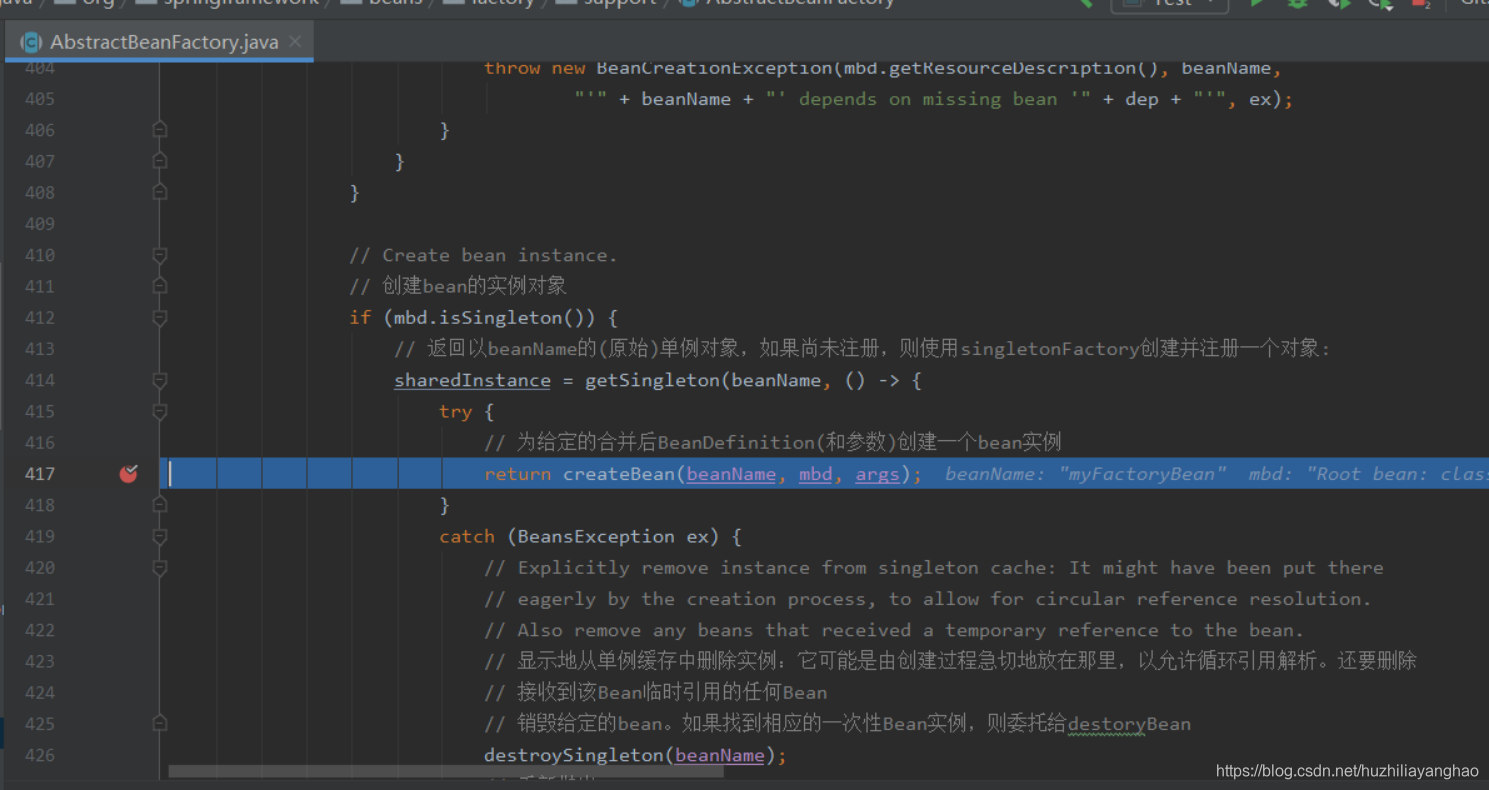Click line number 421 in the gutter
Viewport: 1489px width, 790px height.
pos(40,599)
